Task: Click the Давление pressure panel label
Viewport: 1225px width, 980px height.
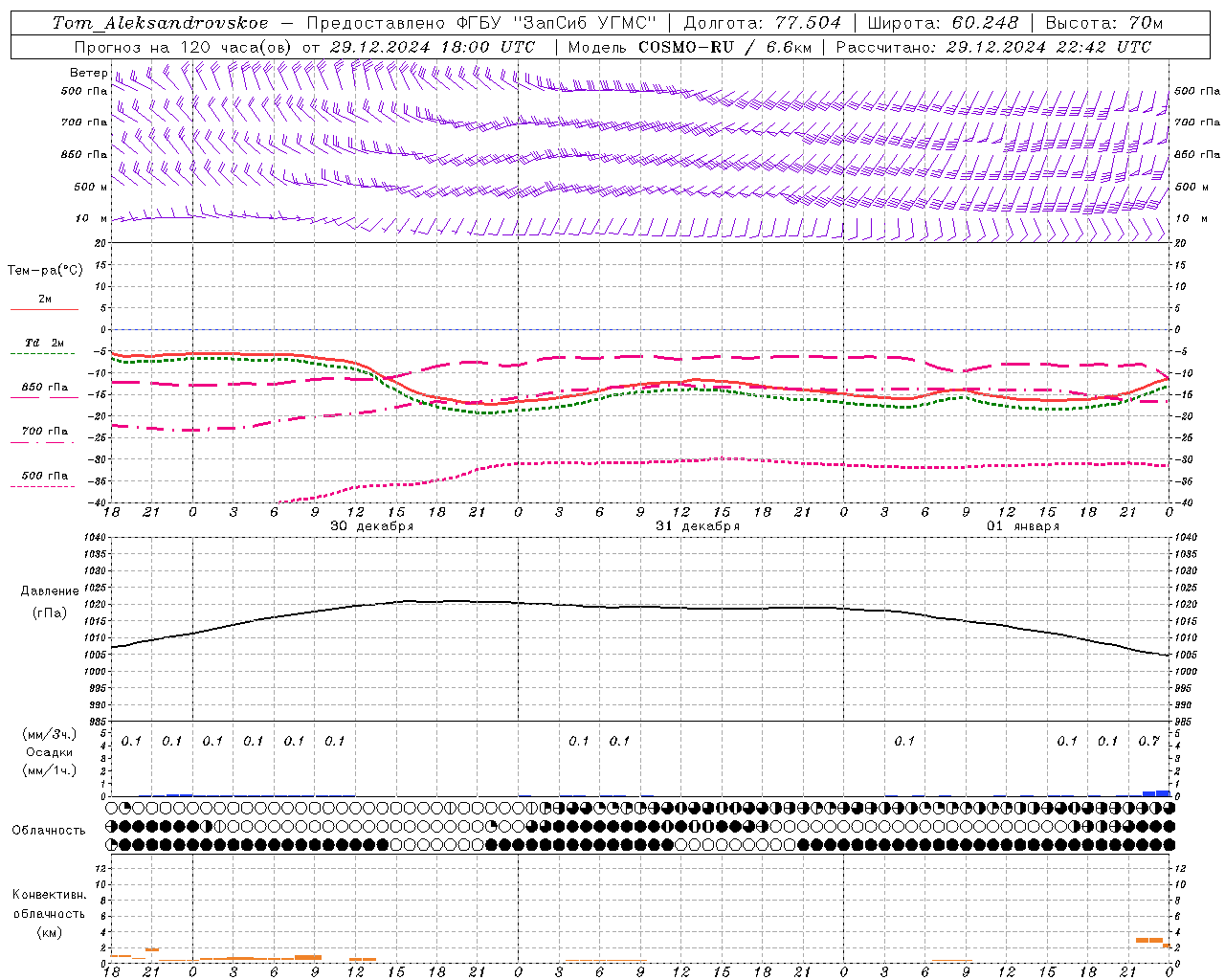Action: pos(50,591)
